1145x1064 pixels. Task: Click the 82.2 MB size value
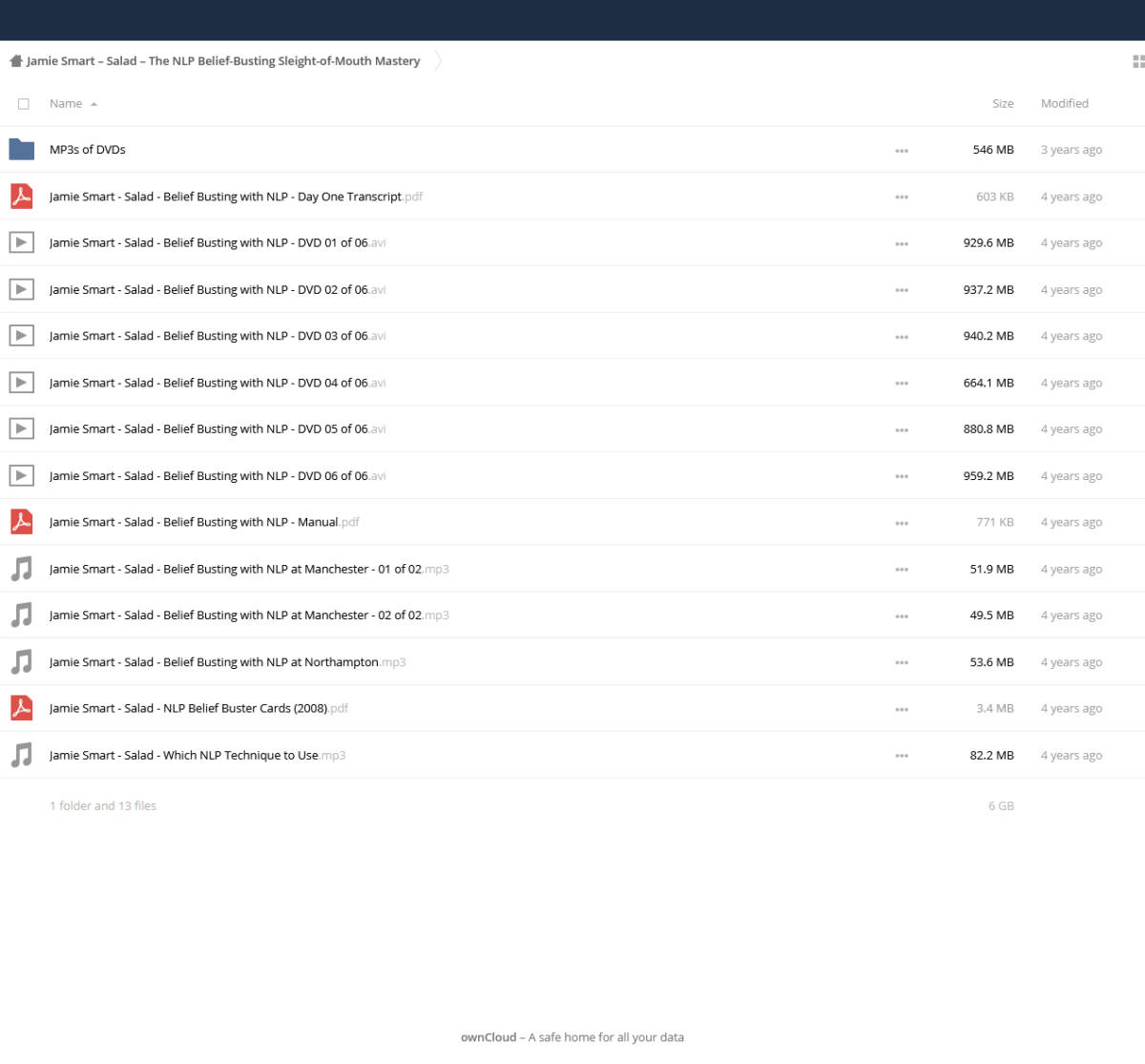(x=992, y=755)
